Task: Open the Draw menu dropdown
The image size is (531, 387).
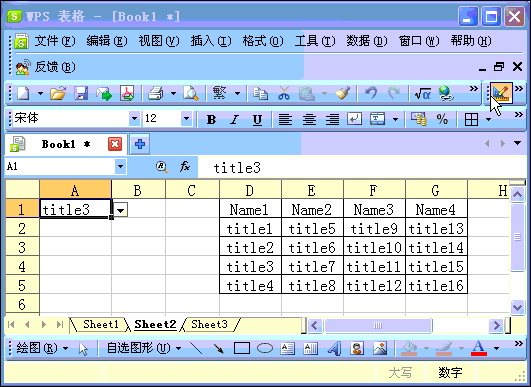Action: (x=42, y=348)
